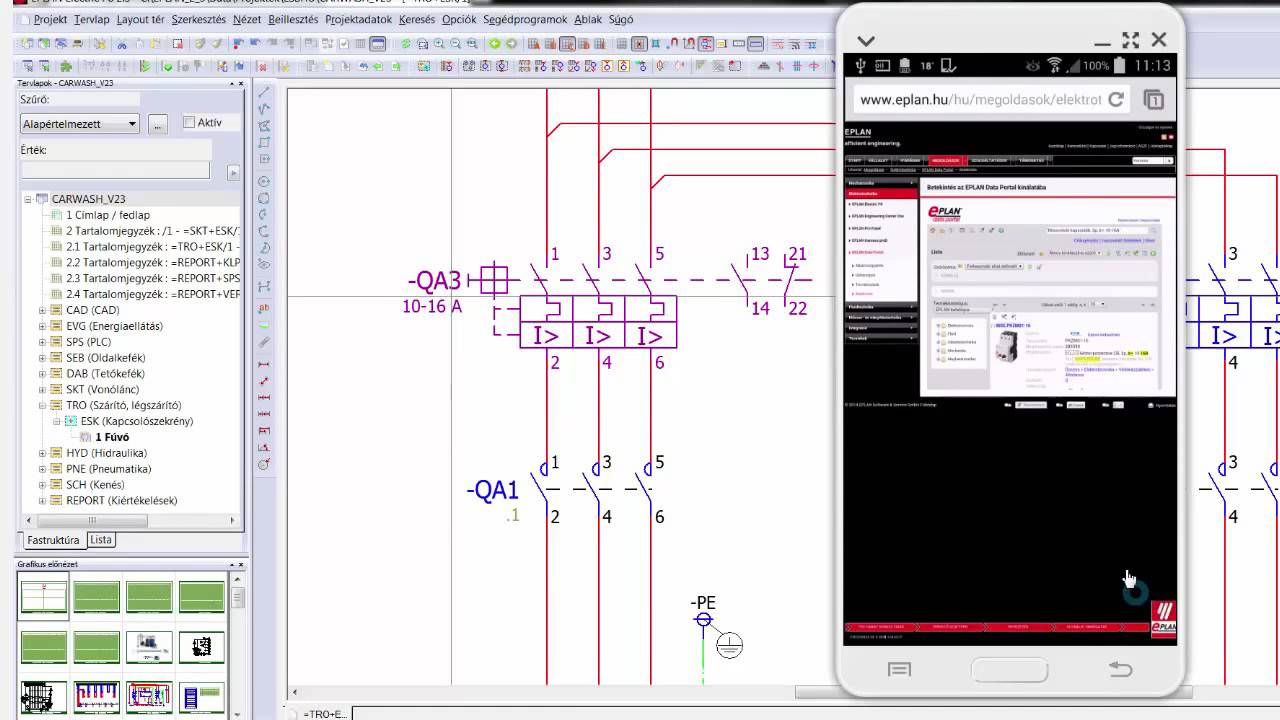Tap the phone home button
The width and height of the screenshot is (1280, 720).
[1009, 669]
